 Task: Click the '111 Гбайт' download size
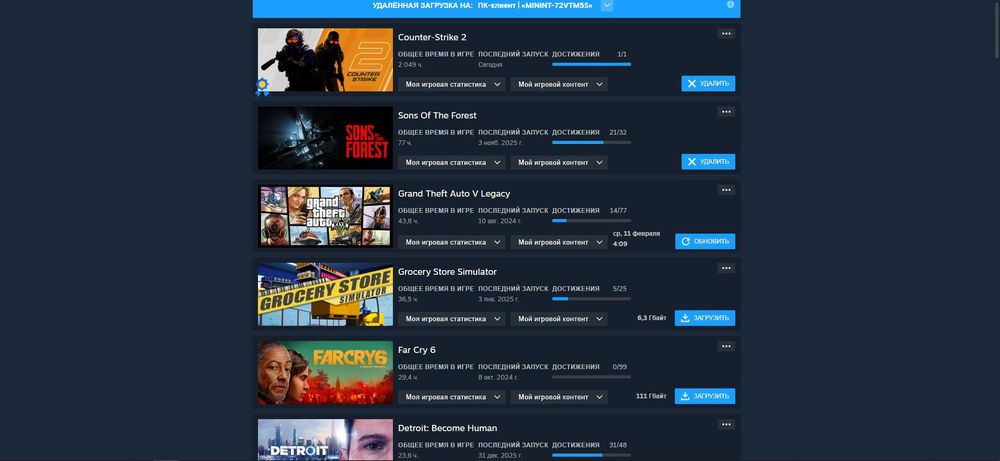point(651,396)
